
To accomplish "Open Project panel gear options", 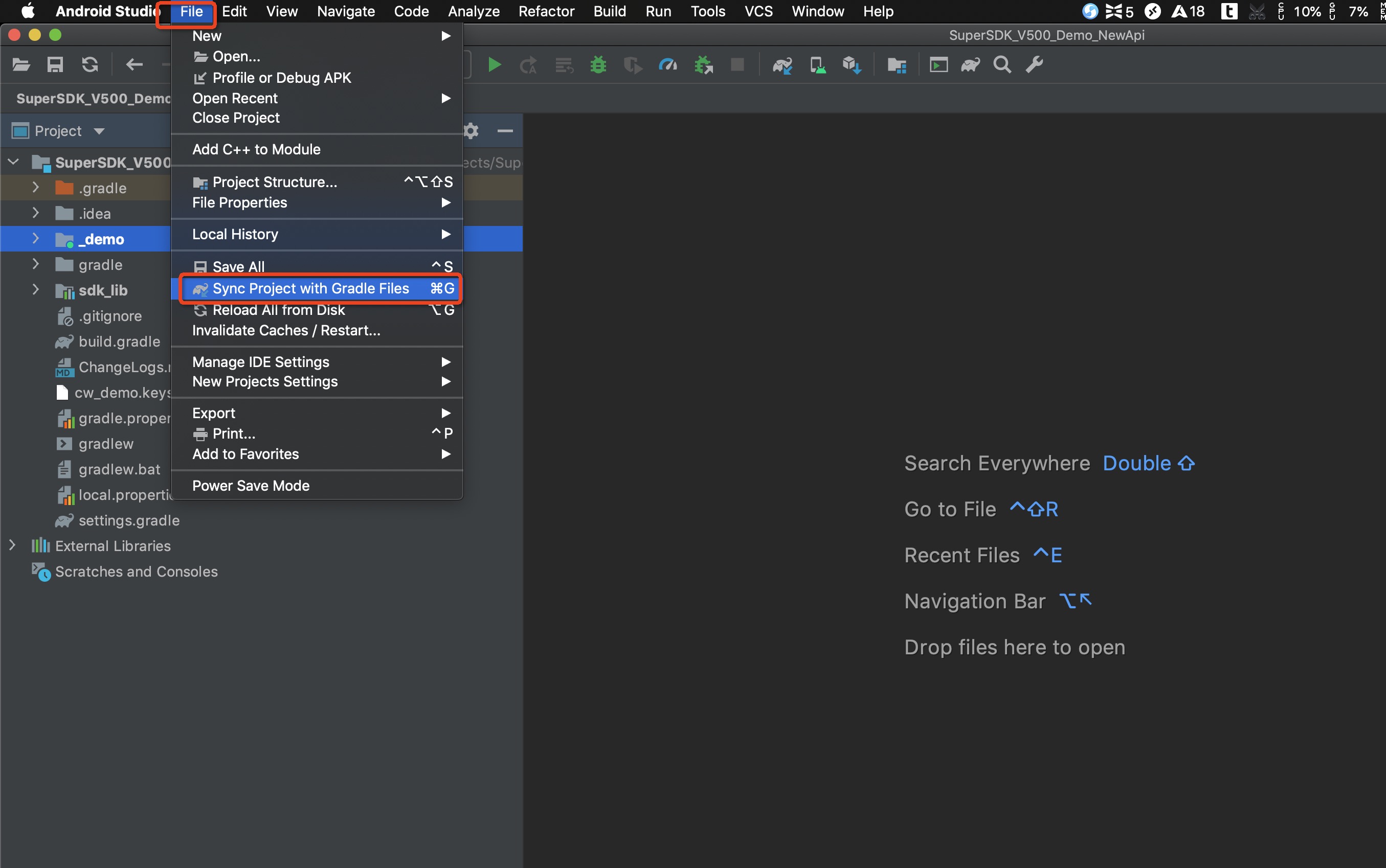I will click(472, 131).
